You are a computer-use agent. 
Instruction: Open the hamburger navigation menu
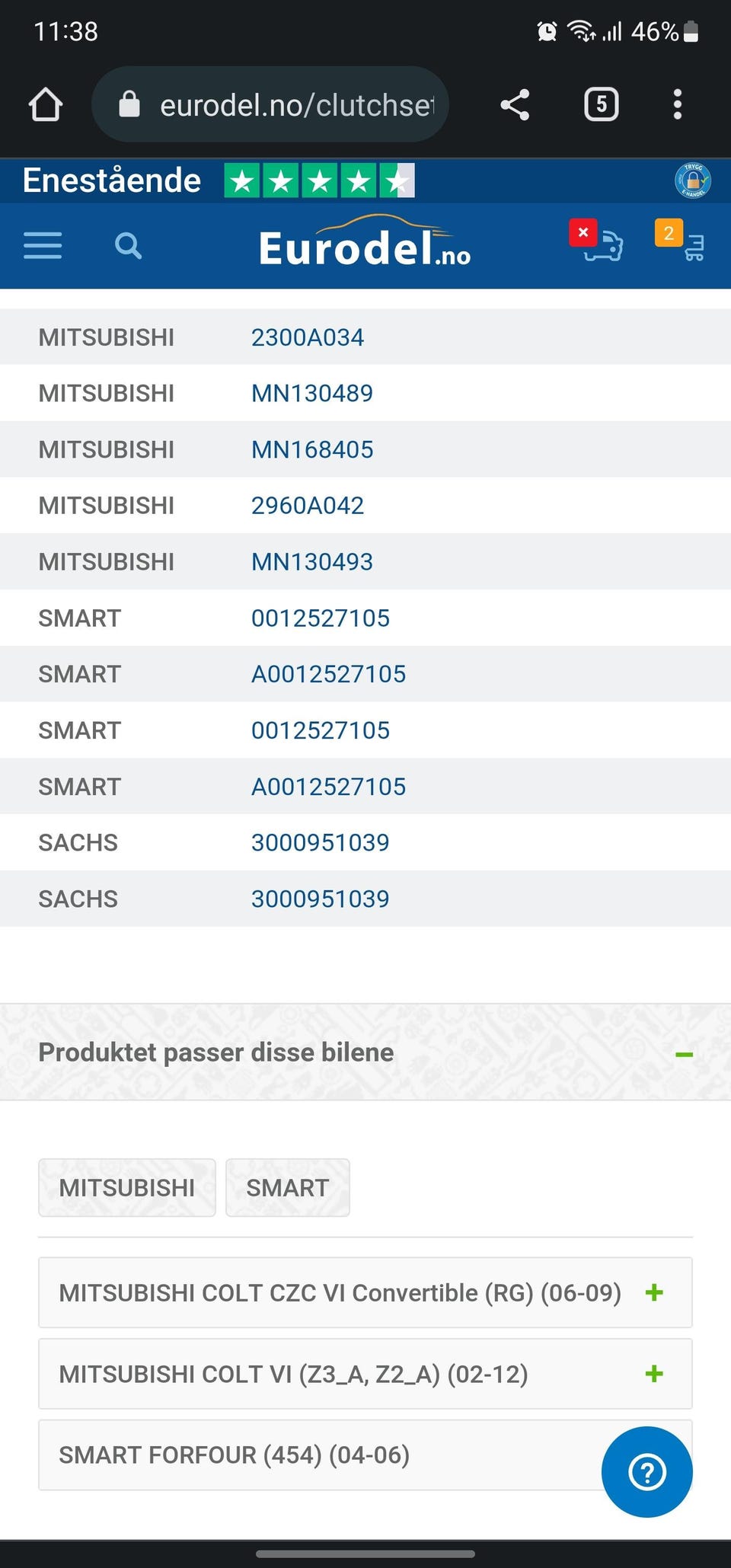43,246
